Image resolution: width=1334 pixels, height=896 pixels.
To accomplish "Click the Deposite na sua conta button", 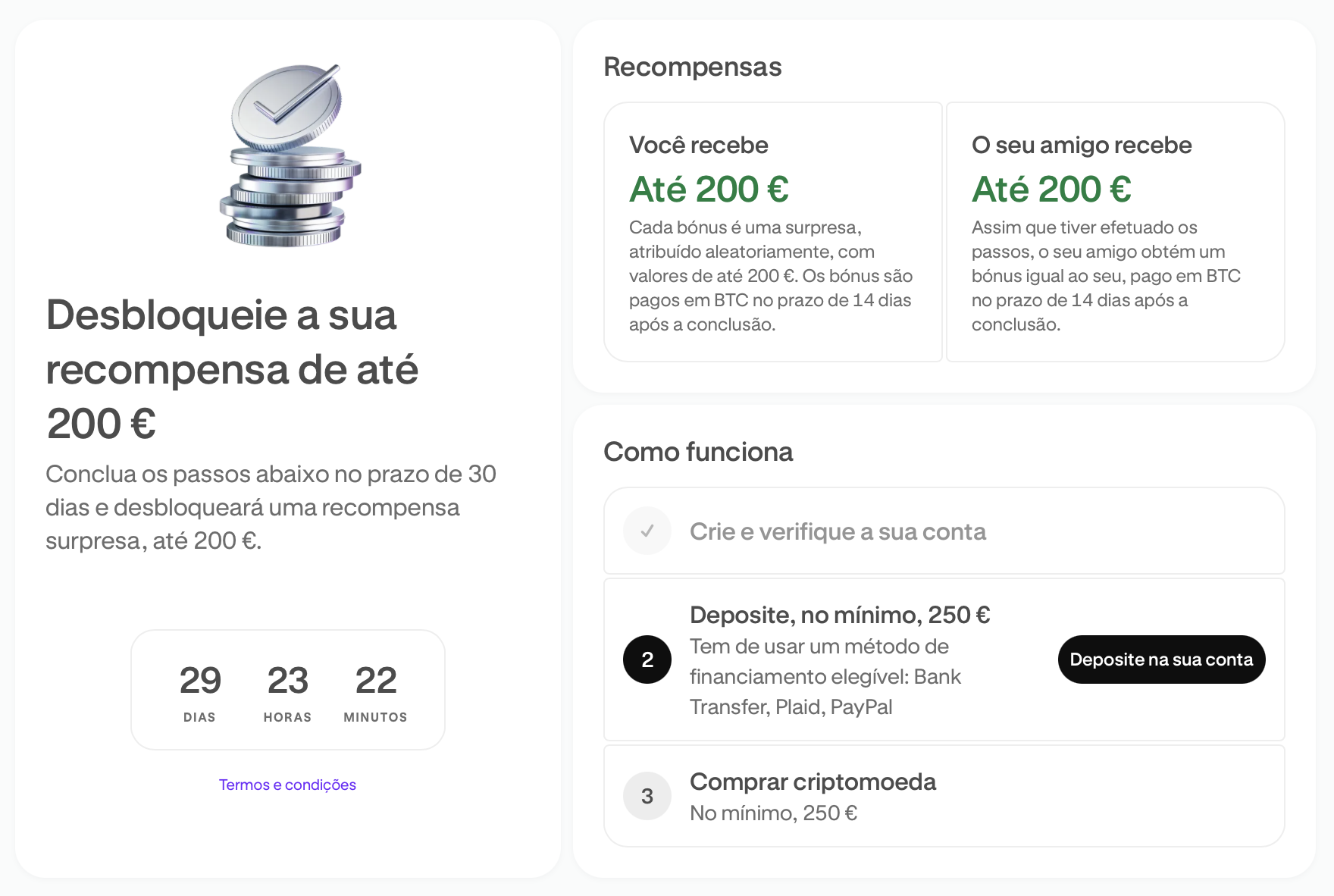I will point(1161,659).
